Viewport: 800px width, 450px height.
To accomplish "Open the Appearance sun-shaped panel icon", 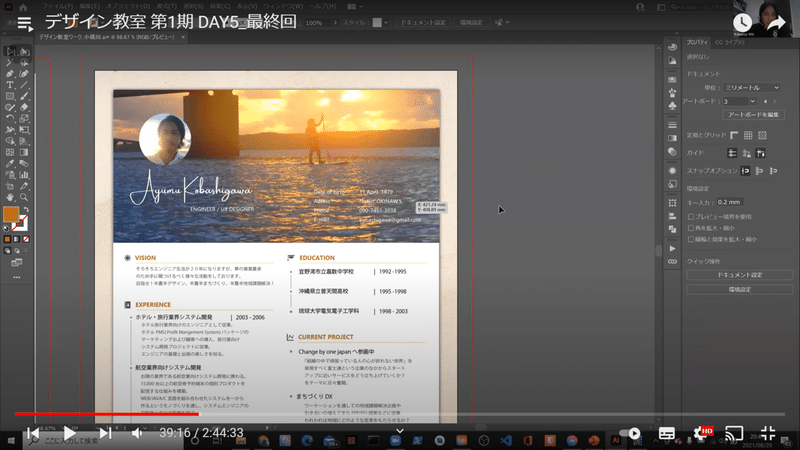I will (672, 170).
